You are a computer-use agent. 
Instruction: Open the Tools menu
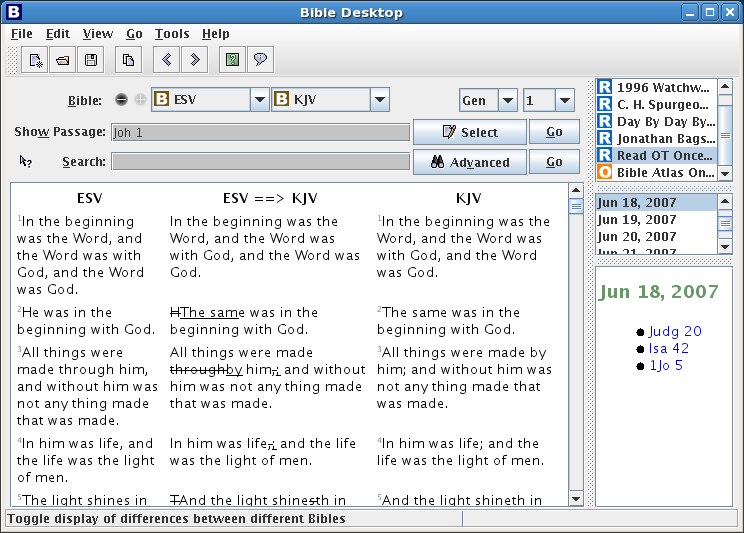click(172, 34)
